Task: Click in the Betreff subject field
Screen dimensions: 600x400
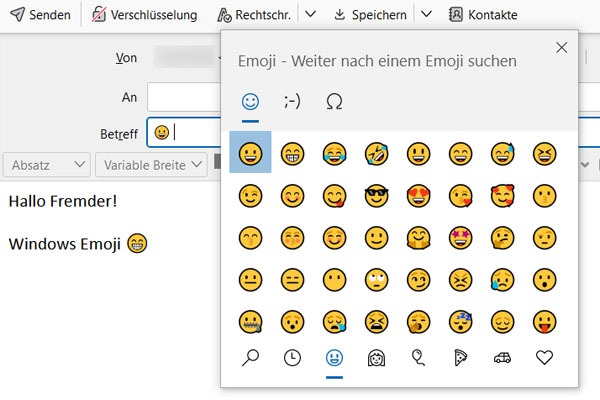Action: coord(184,132)
